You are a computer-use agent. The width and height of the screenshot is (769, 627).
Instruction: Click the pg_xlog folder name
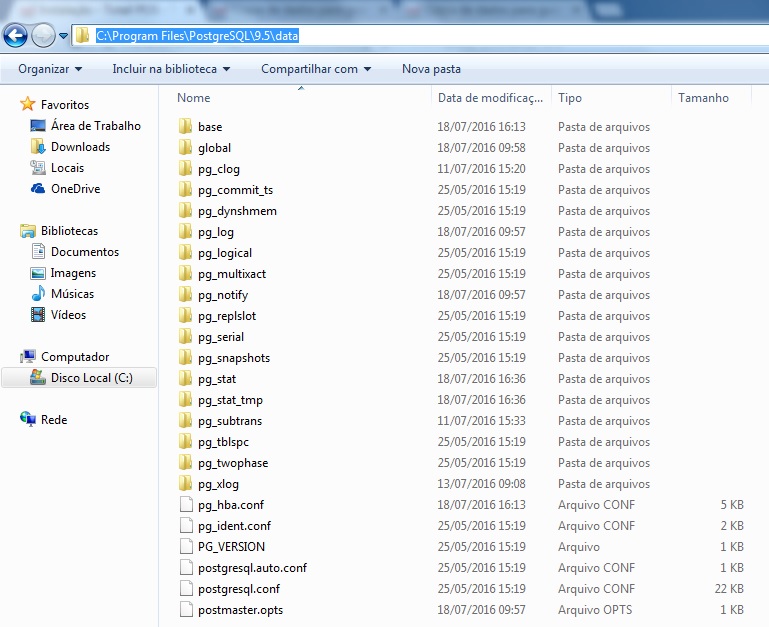[218, 484]
